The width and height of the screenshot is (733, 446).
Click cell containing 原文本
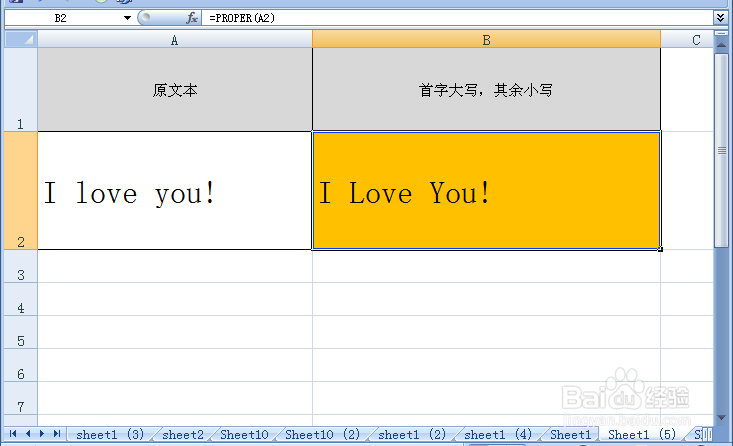[x=175, y=90]
